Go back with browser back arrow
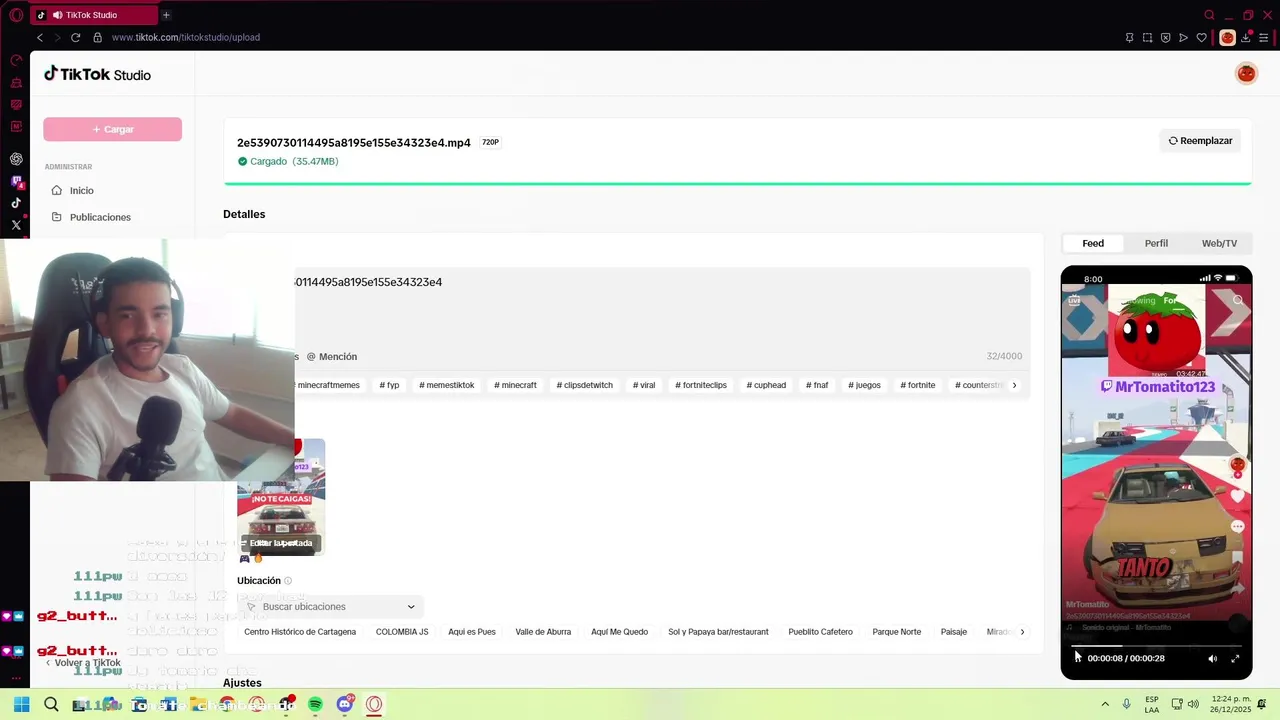 40,37
